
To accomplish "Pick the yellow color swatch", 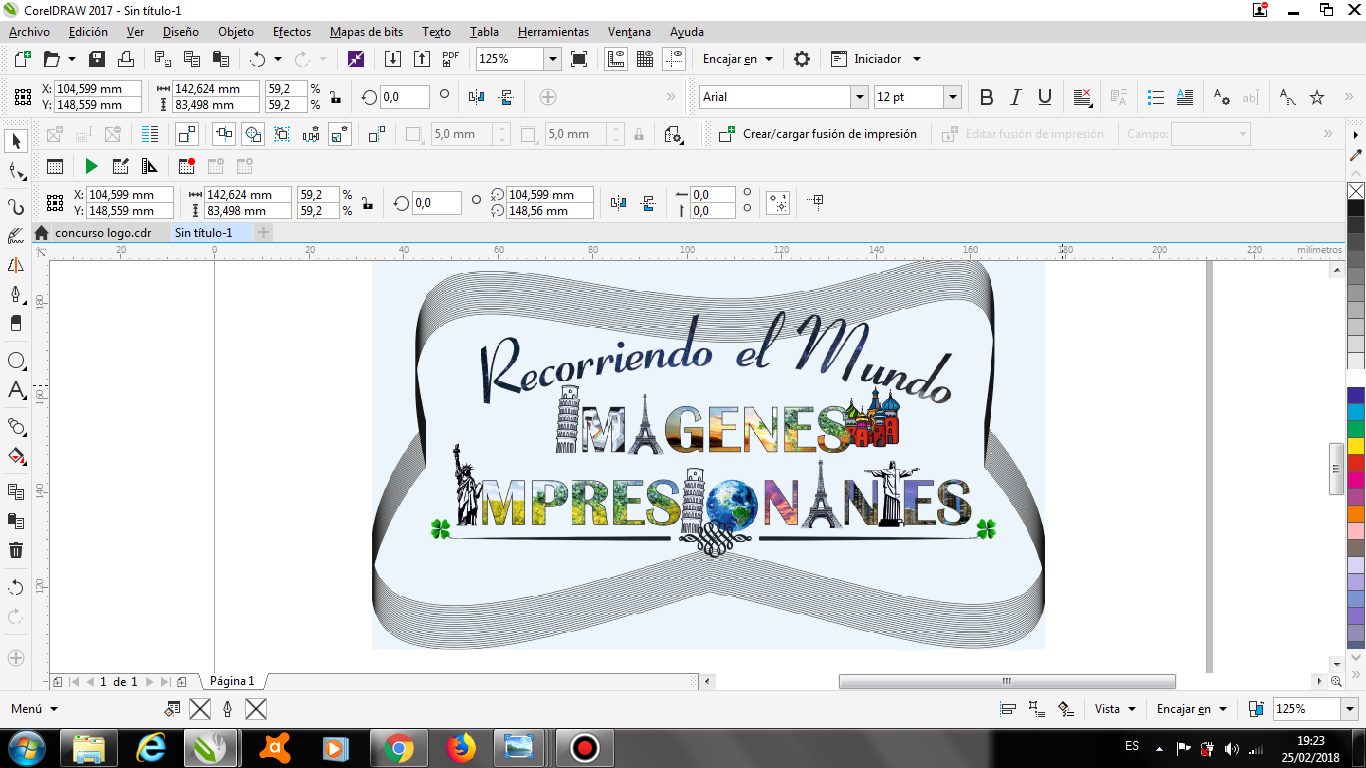I will 1356,446.
